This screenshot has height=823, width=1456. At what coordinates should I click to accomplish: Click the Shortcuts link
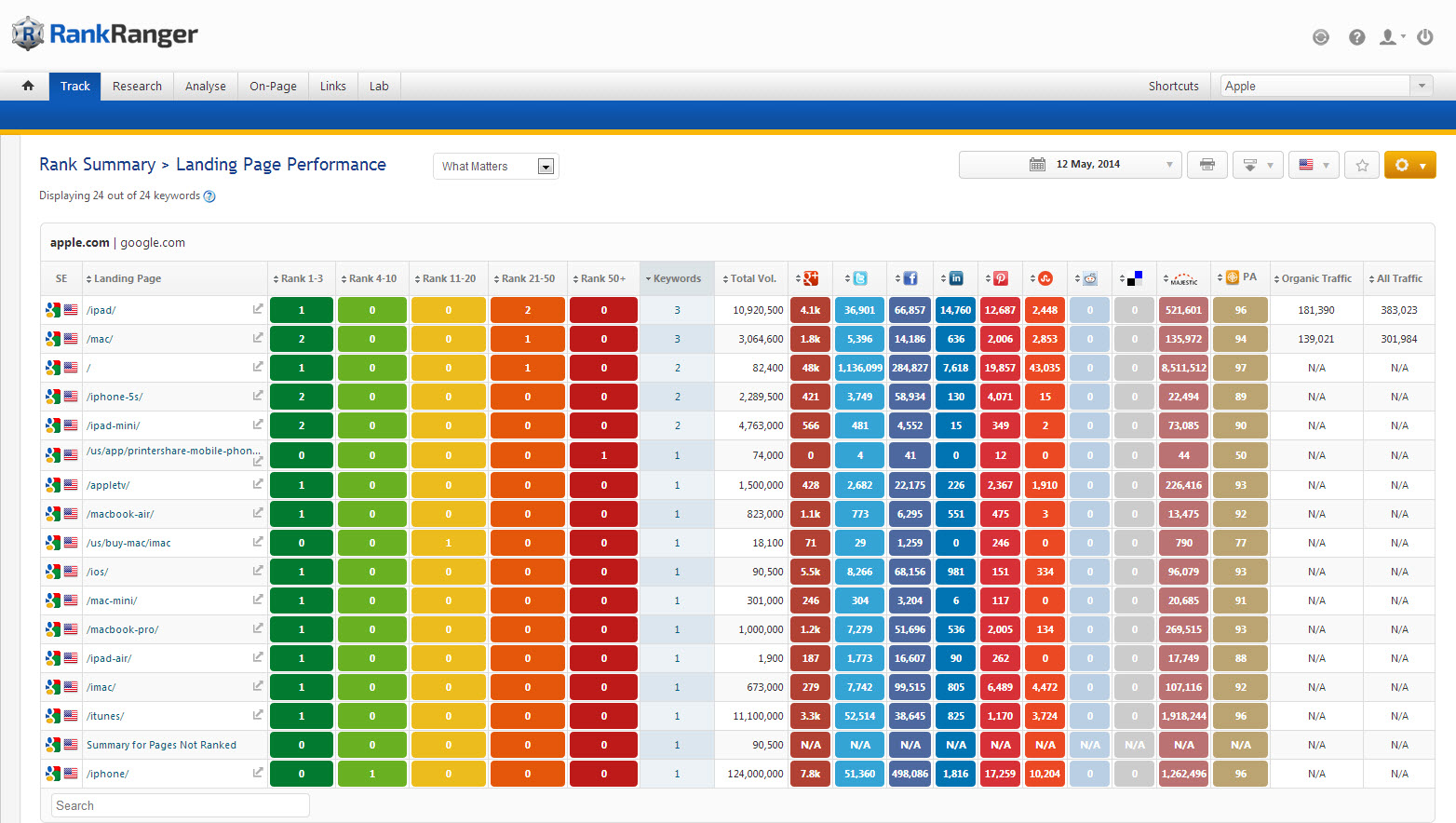coord(1173,86)
